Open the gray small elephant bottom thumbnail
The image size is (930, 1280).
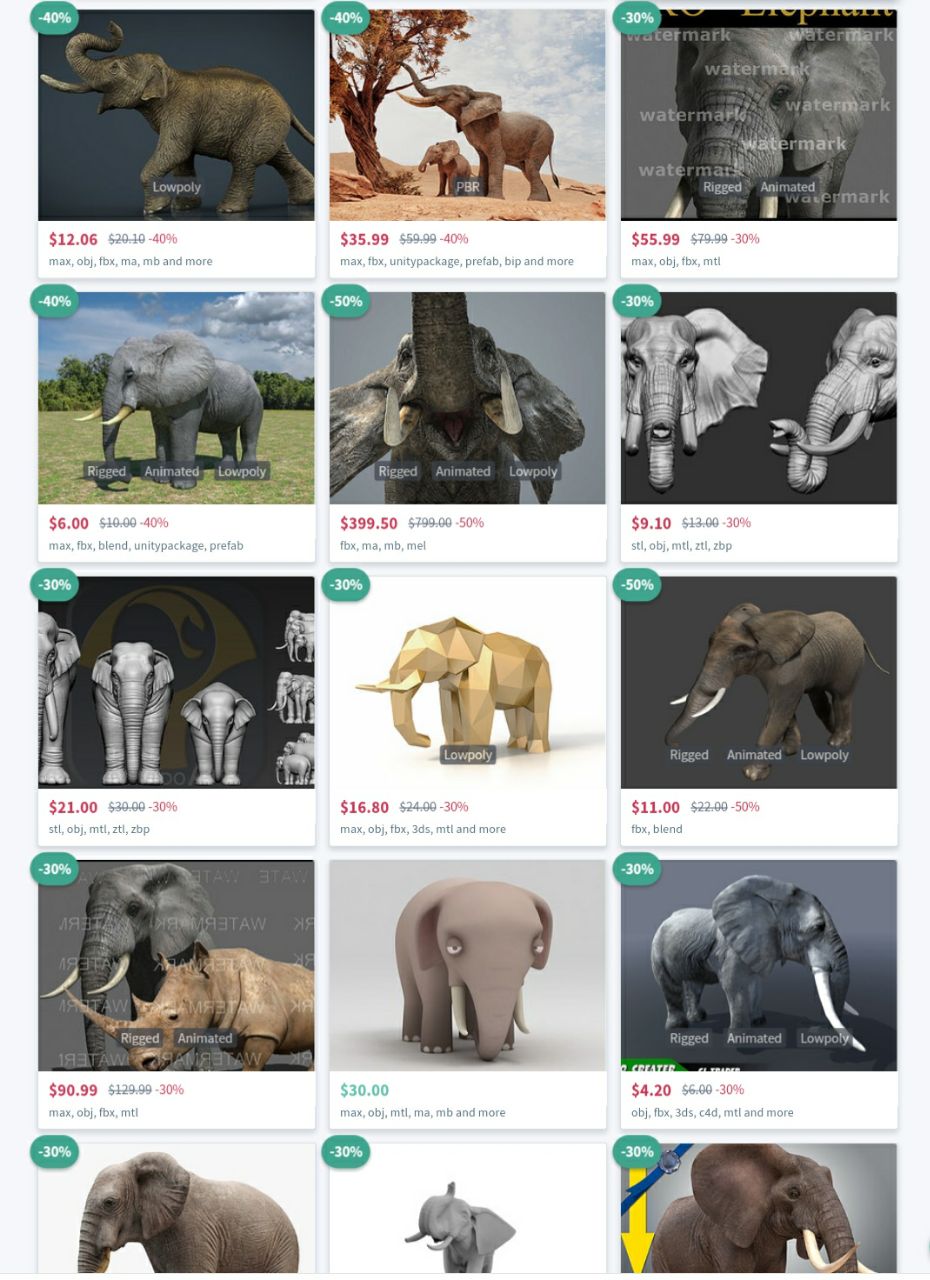pyautogui.click(x=468, y=1208)
